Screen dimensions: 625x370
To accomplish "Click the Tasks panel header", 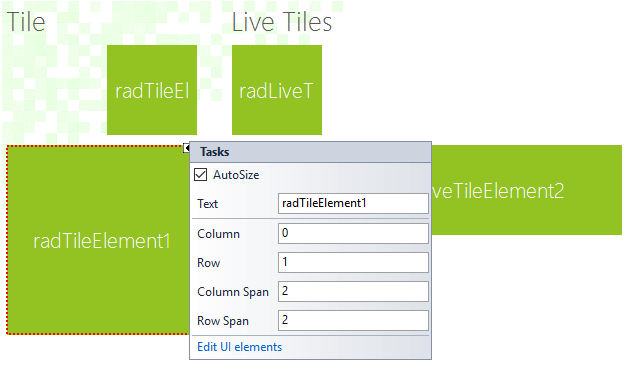I will click(x=311, y=152).
